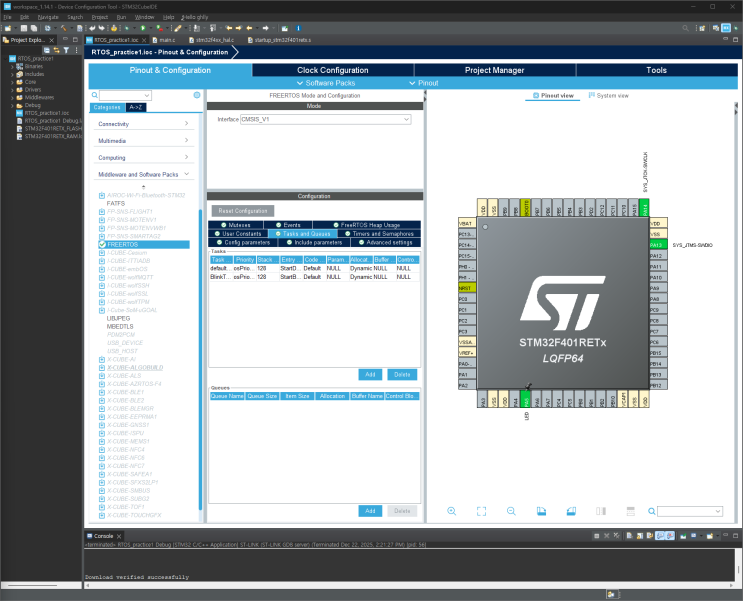Open the Config parameters tab

pos(243,242)
